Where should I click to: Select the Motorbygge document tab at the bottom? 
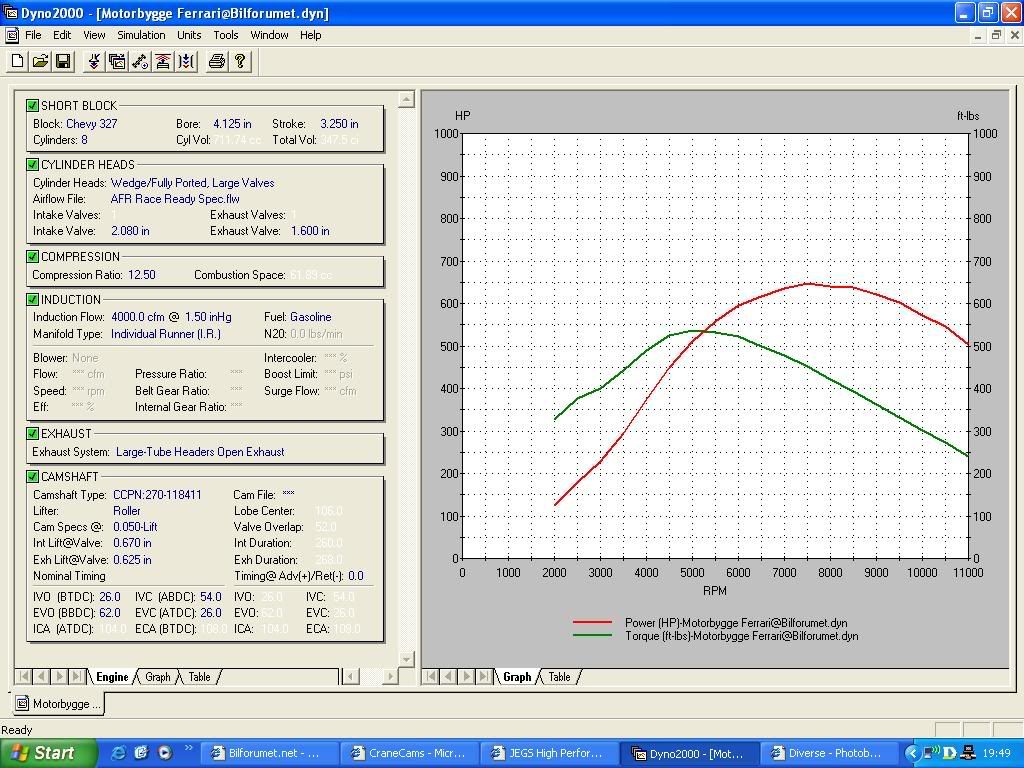[x=59, y=704]
